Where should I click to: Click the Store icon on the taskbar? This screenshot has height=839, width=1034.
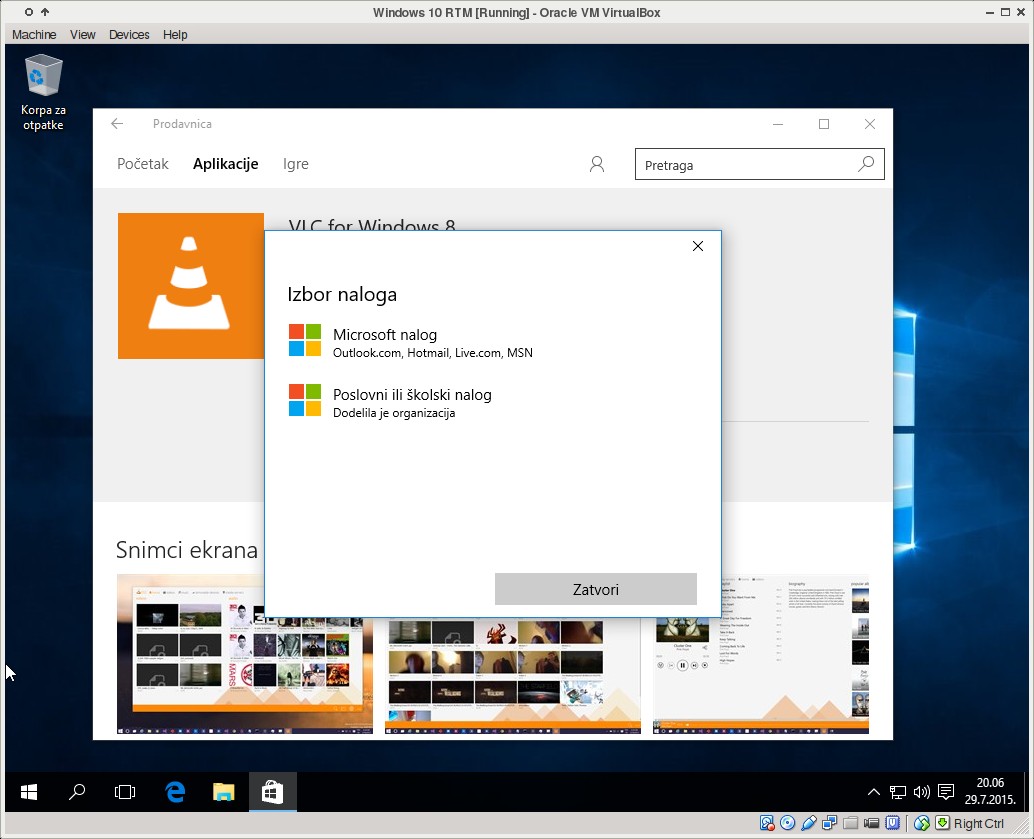(x=272, y=792)
